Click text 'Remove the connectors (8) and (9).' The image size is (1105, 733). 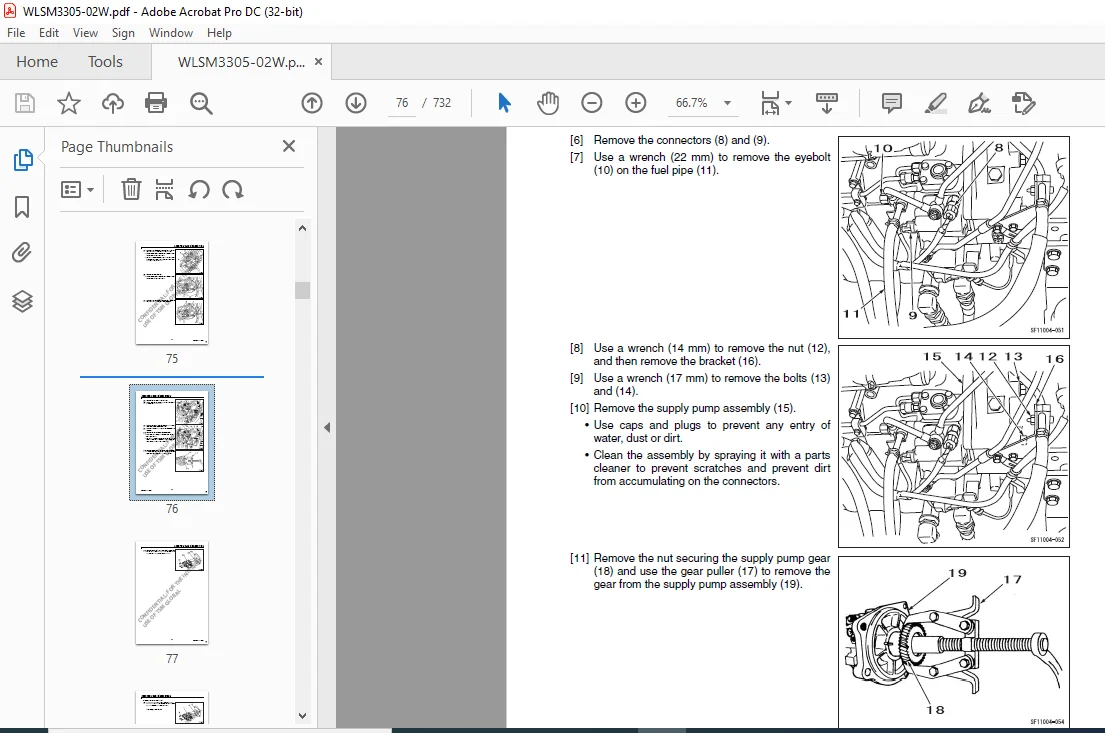(x=681, y=140)
